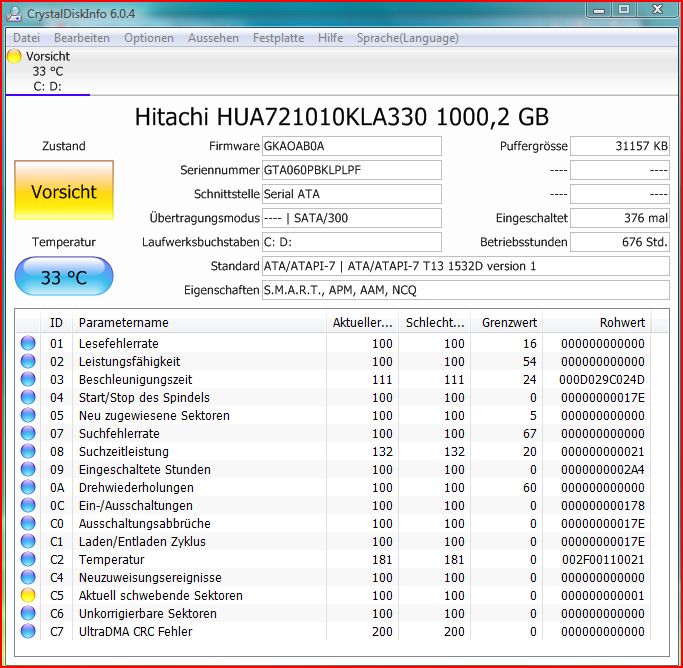Viewport: 683px width, 668px height.
Task: Open the Aussehen menu
Action: [x=213, y=38]
